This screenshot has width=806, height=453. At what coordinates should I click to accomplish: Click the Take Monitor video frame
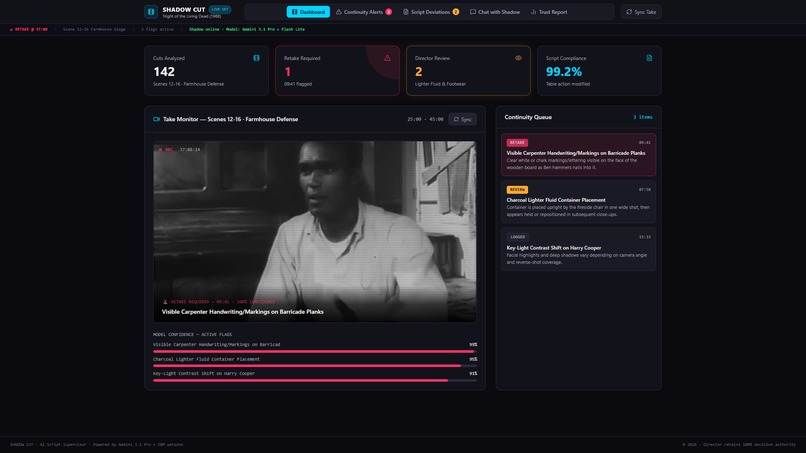315,231
